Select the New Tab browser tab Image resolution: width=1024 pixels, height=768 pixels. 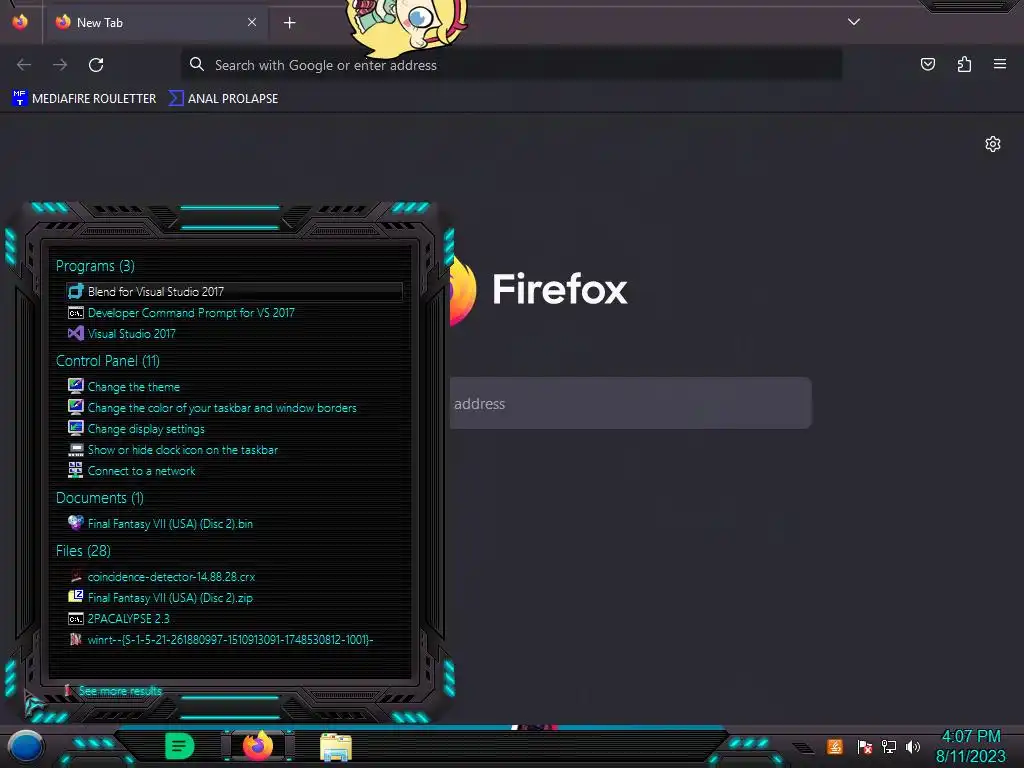pos(157,22)
